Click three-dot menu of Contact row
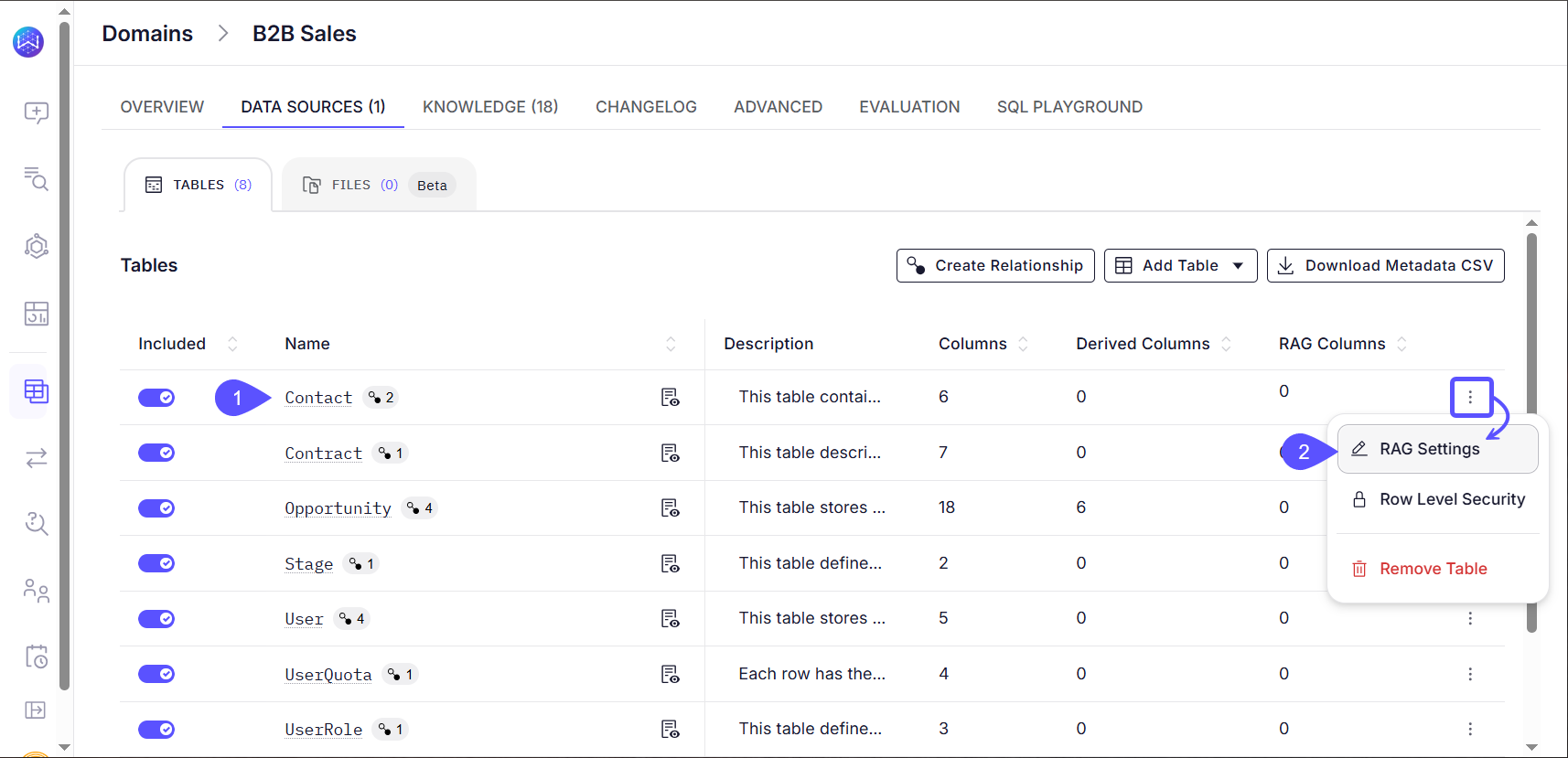 1470,397
